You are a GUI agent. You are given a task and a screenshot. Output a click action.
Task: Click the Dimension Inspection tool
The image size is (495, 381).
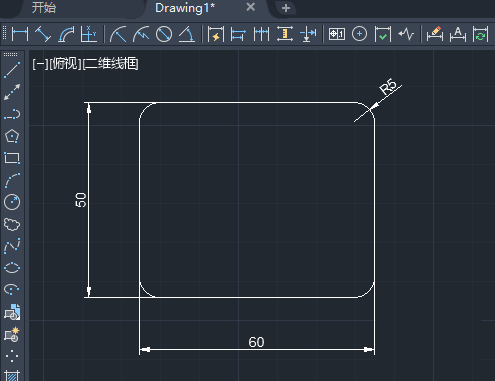pyautogui.click(x=383, y=34)
